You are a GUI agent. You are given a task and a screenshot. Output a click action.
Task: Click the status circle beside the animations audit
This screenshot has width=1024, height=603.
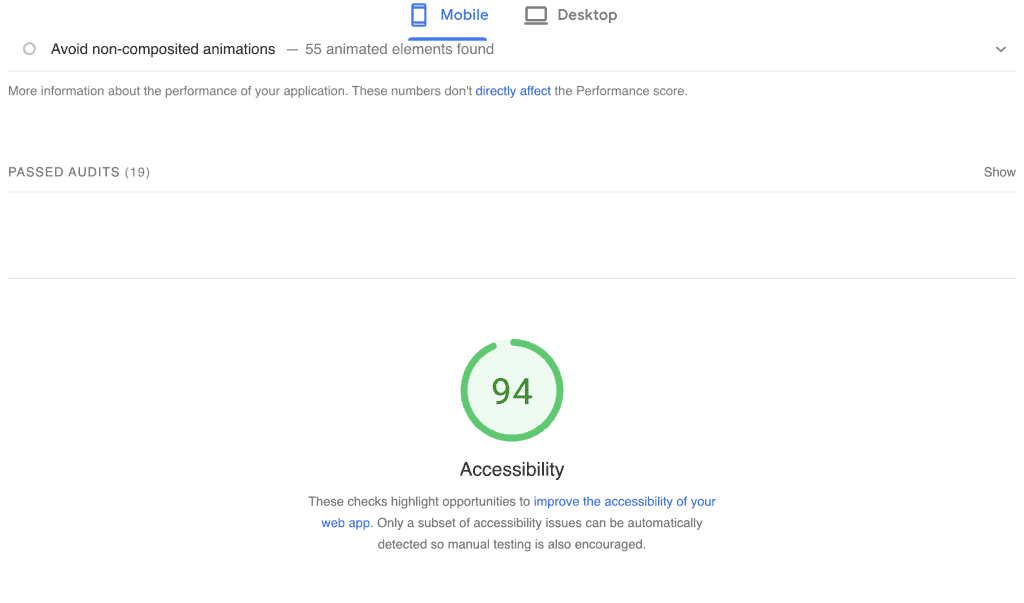29,48
